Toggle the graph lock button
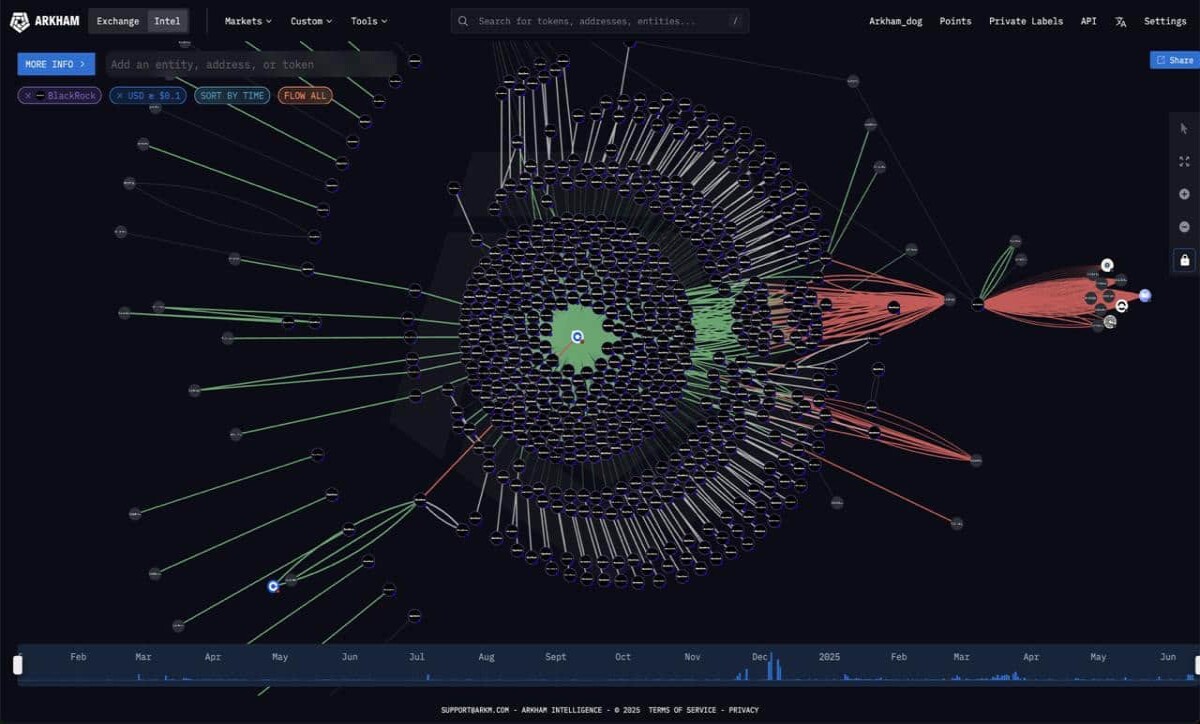Viewport: 1200px width, 724px height. 1184,260
